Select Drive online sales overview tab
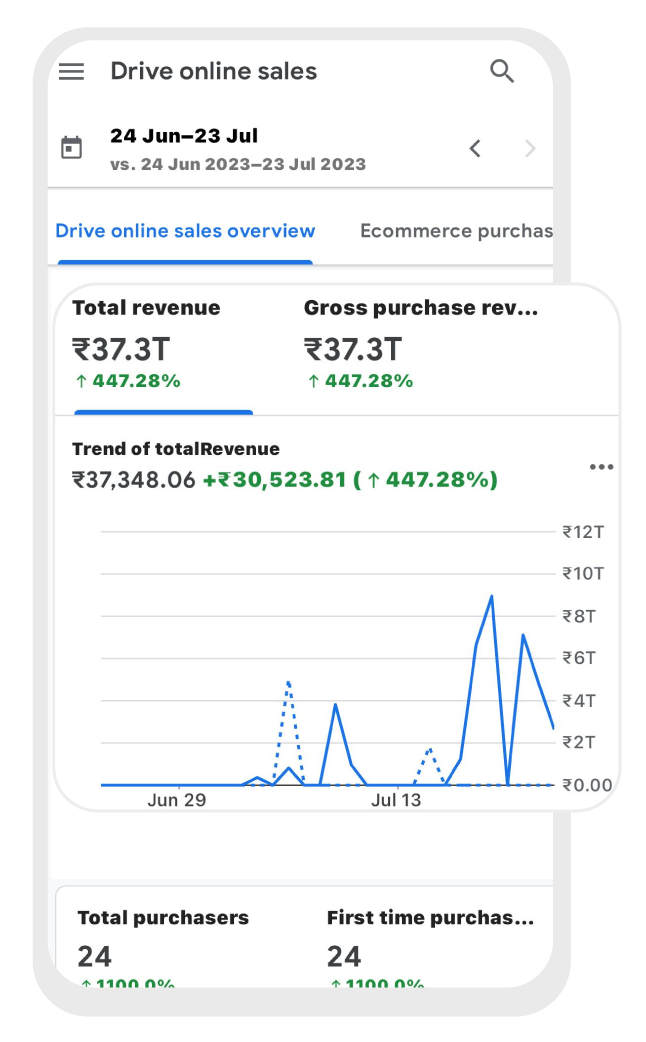 tap(185, 231)
